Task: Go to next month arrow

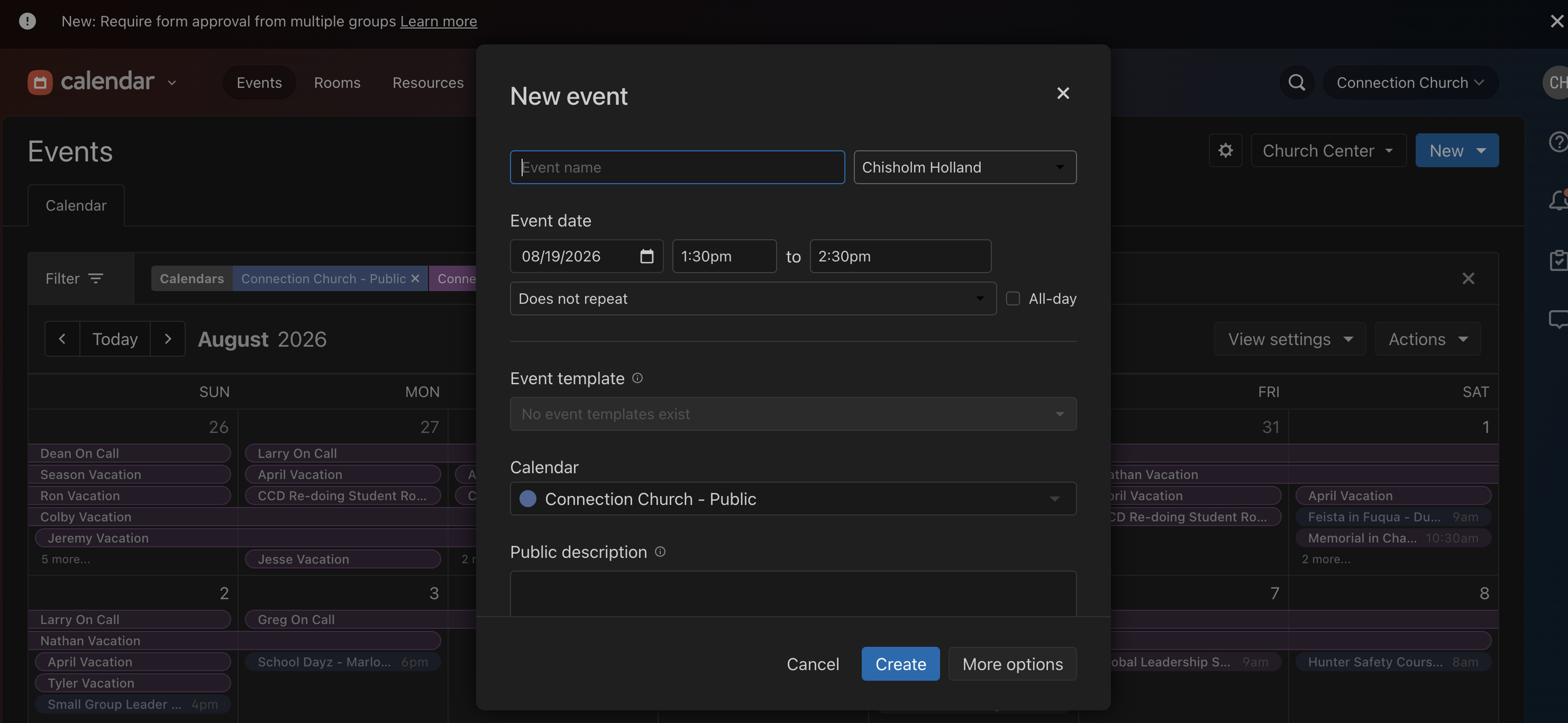Action: (x=167, y=339)
